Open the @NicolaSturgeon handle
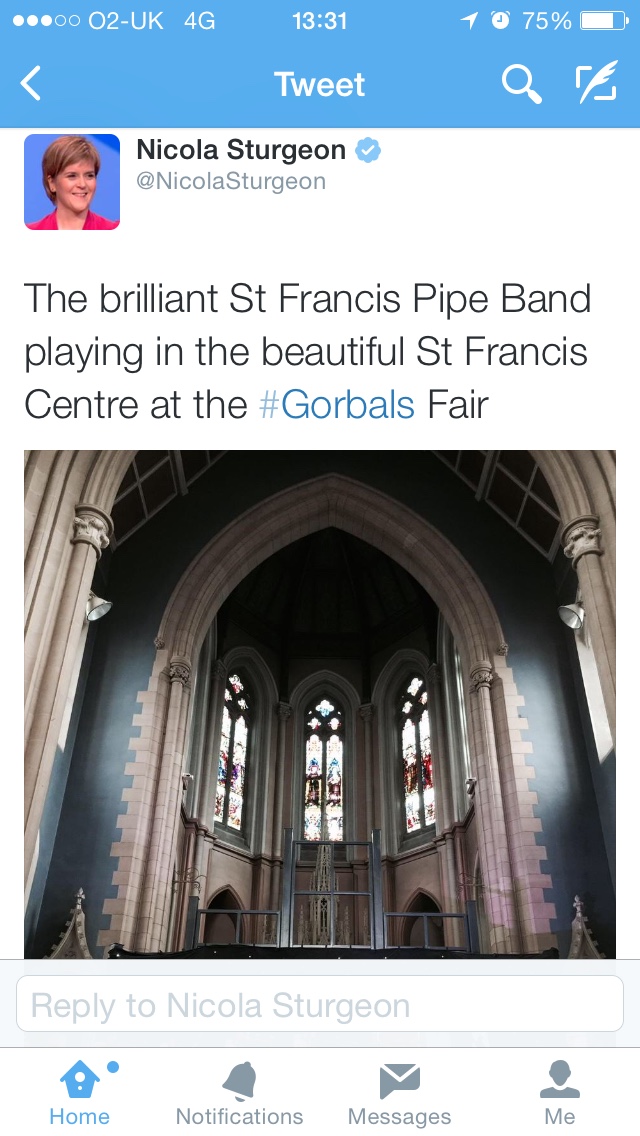 [231, 181]
